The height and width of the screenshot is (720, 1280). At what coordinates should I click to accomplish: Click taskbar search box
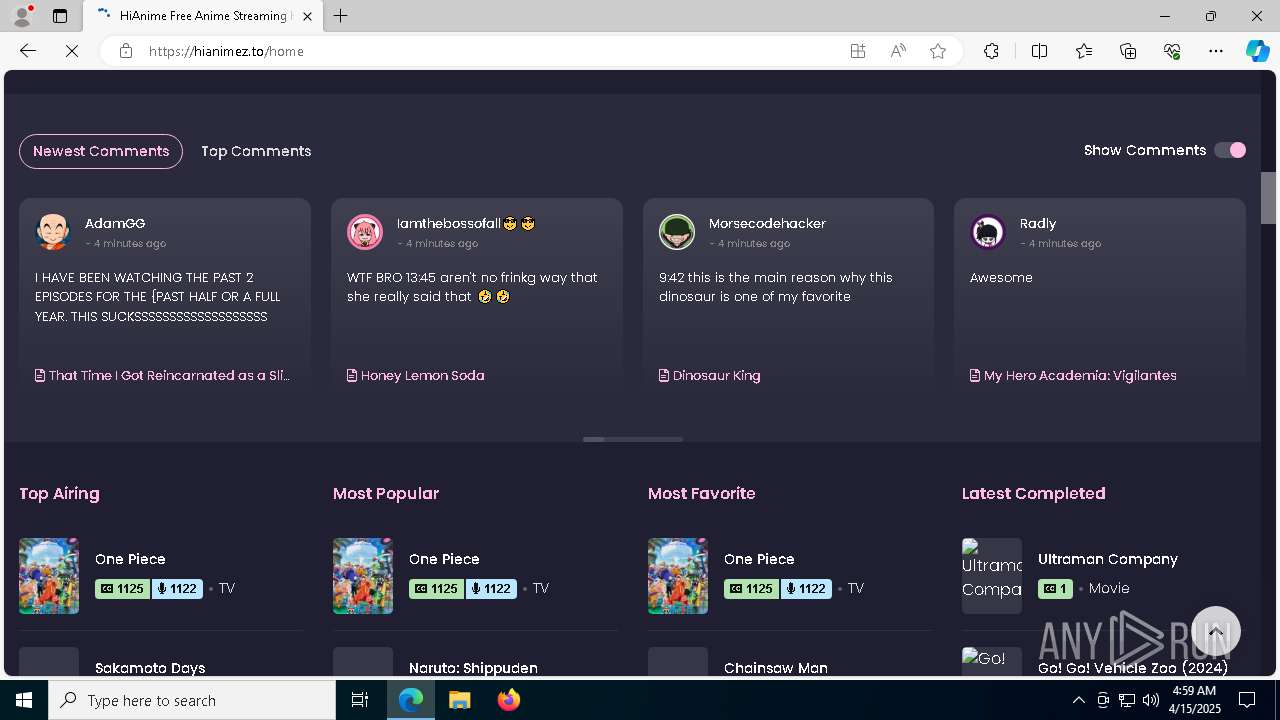coord(192,700)
